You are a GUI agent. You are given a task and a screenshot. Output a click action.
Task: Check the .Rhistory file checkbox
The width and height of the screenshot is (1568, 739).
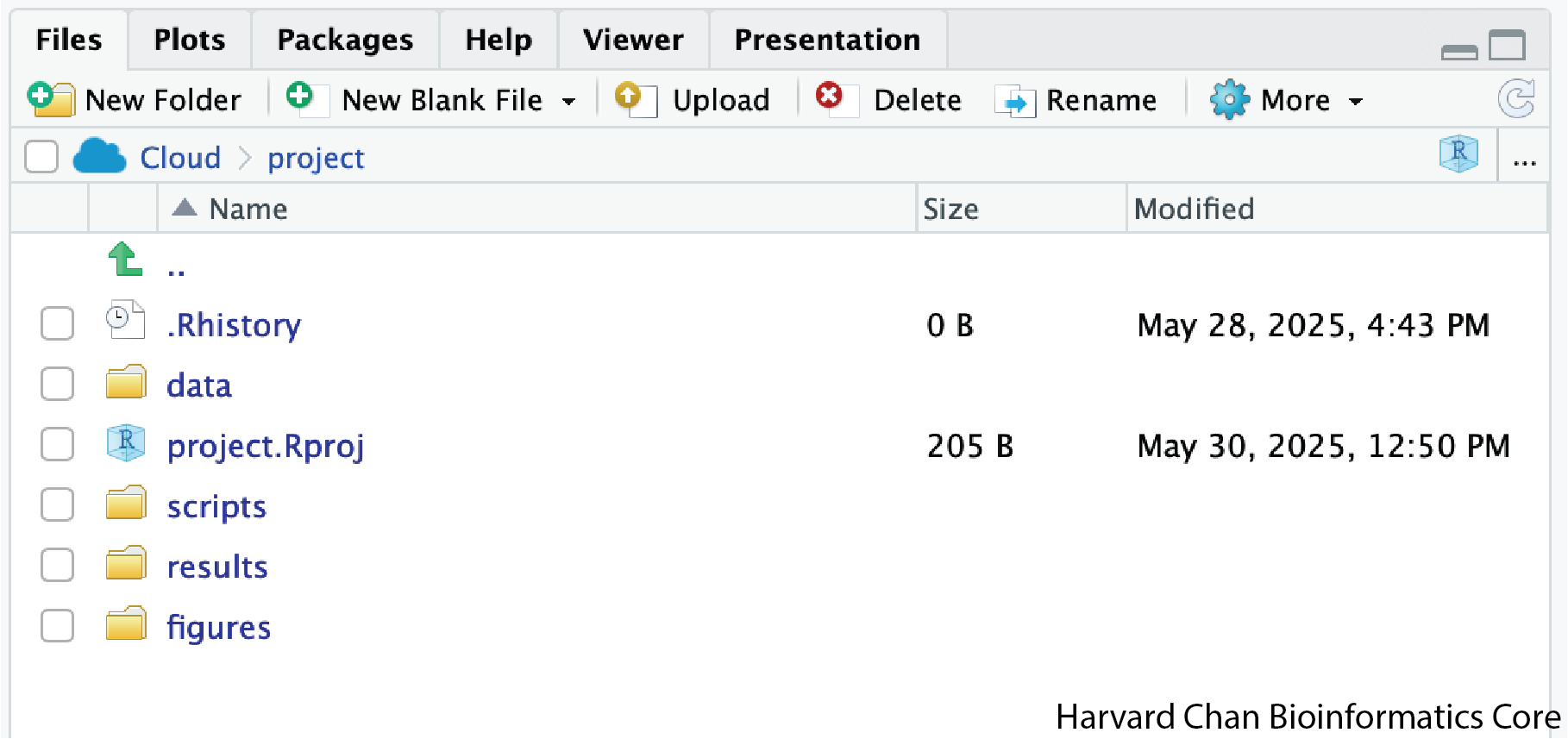coord(57,324)
